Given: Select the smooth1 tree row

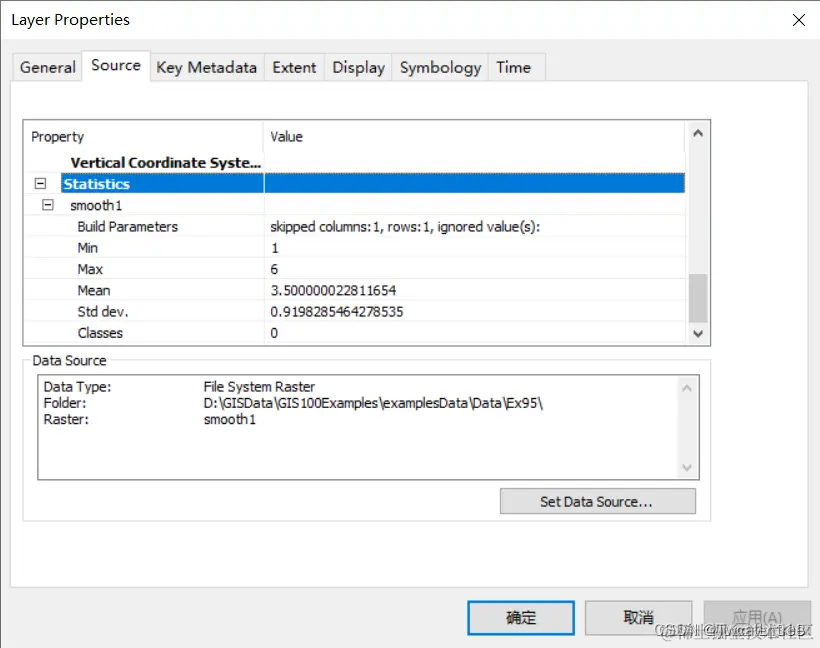Looking at the screenshot, I should tap(96, 205).
